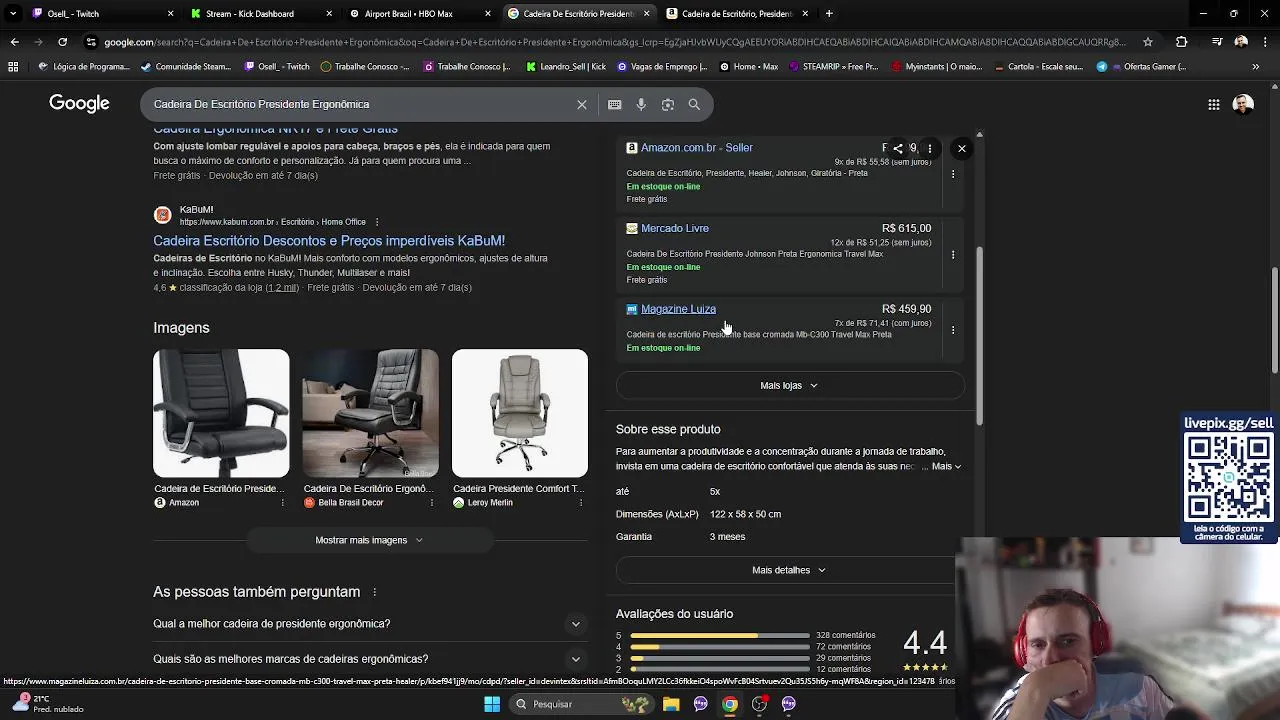Click the browser back arrow

[14, 42]
